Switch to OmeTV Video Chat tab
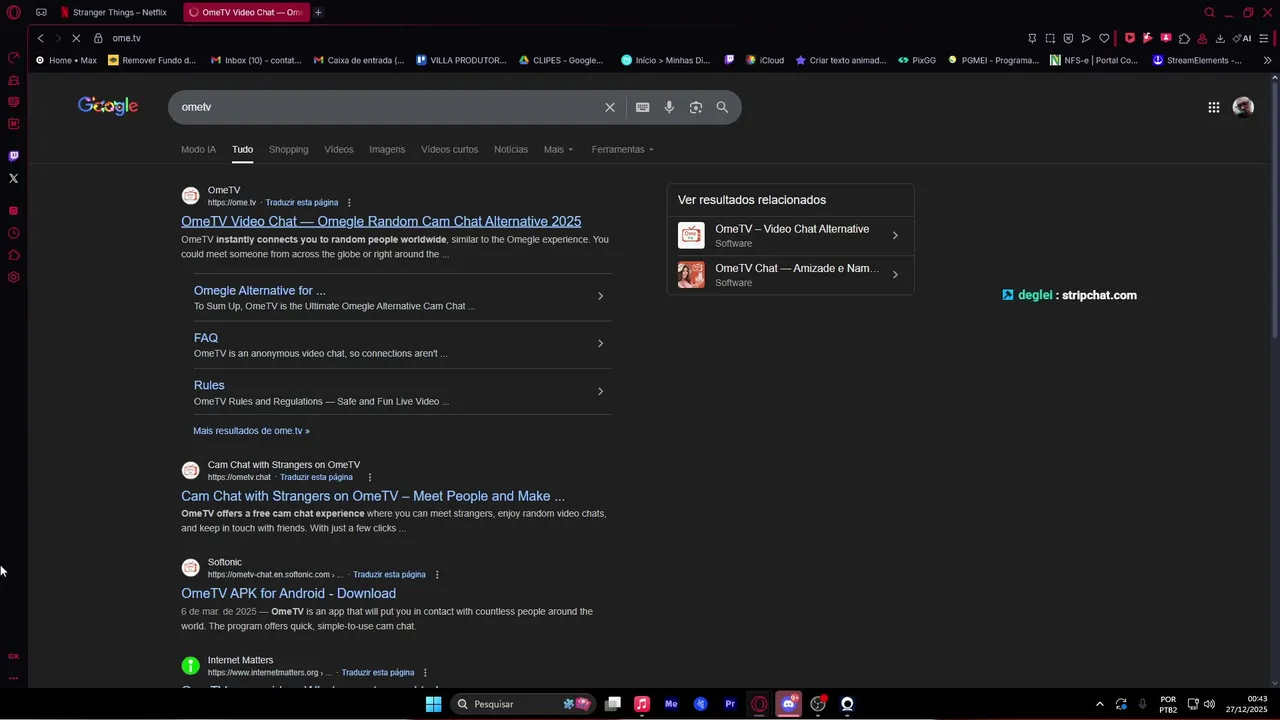Image resolution: width=1280 pixels, height=720 pixels. click(x=246, y=12)
